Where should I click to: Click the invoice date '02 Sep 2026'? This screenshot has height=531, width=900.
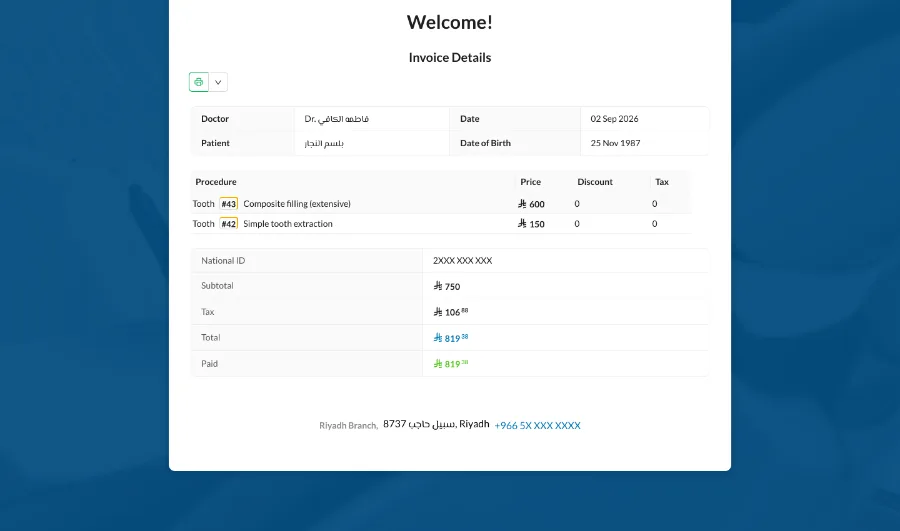coord(614,119)
